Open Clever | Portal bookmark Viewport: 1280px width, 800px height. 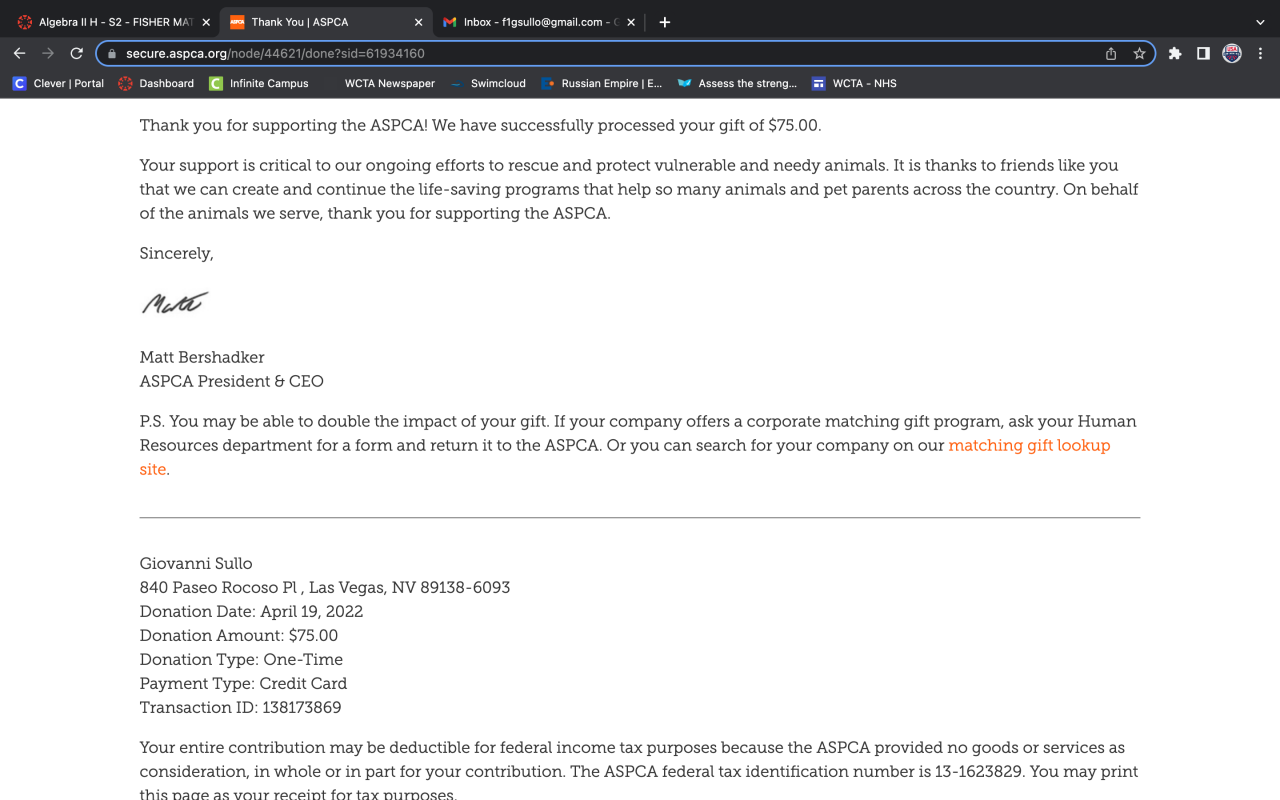58,84
